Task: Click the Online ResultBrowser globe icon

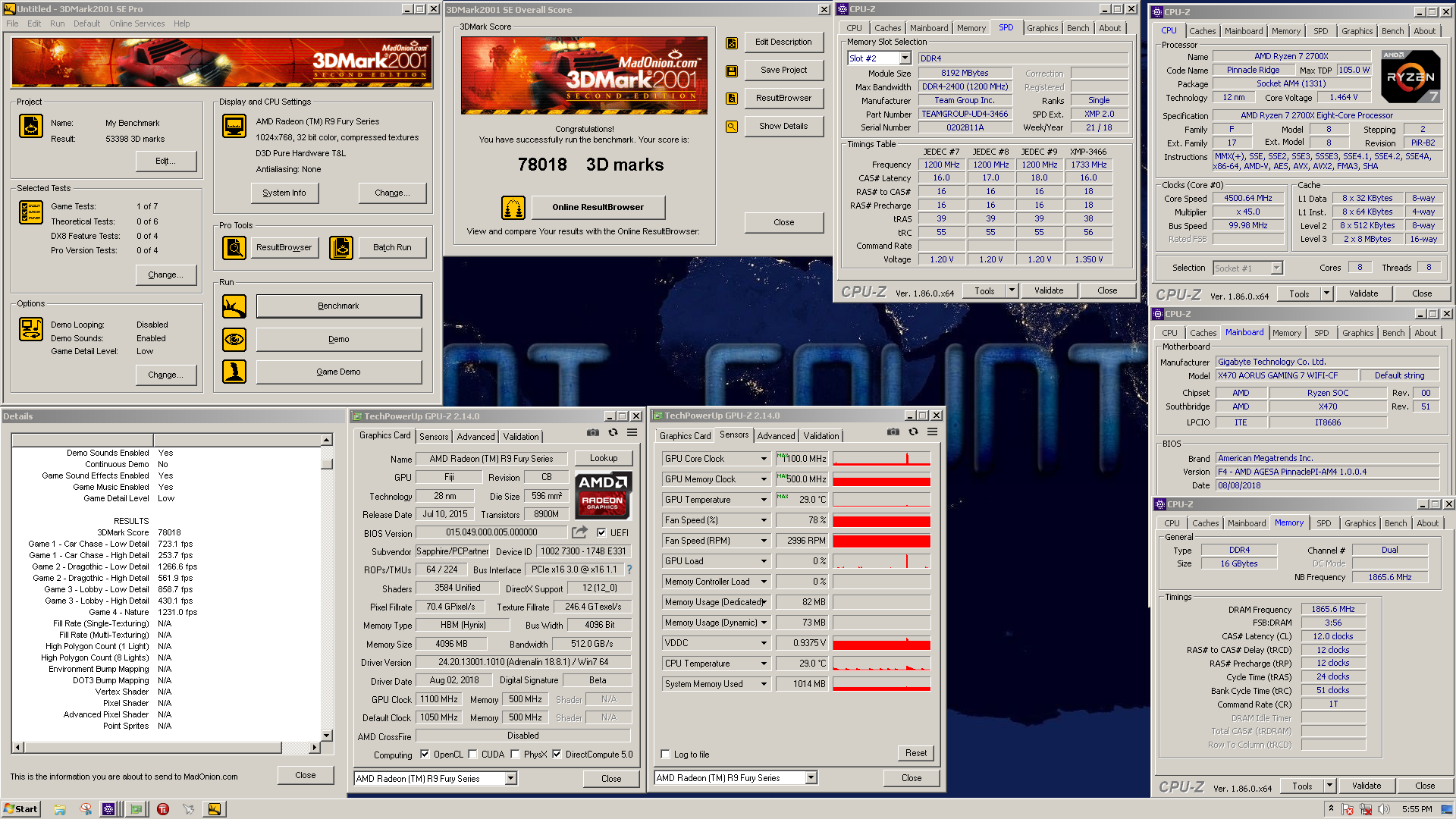Action: [513, 207]
